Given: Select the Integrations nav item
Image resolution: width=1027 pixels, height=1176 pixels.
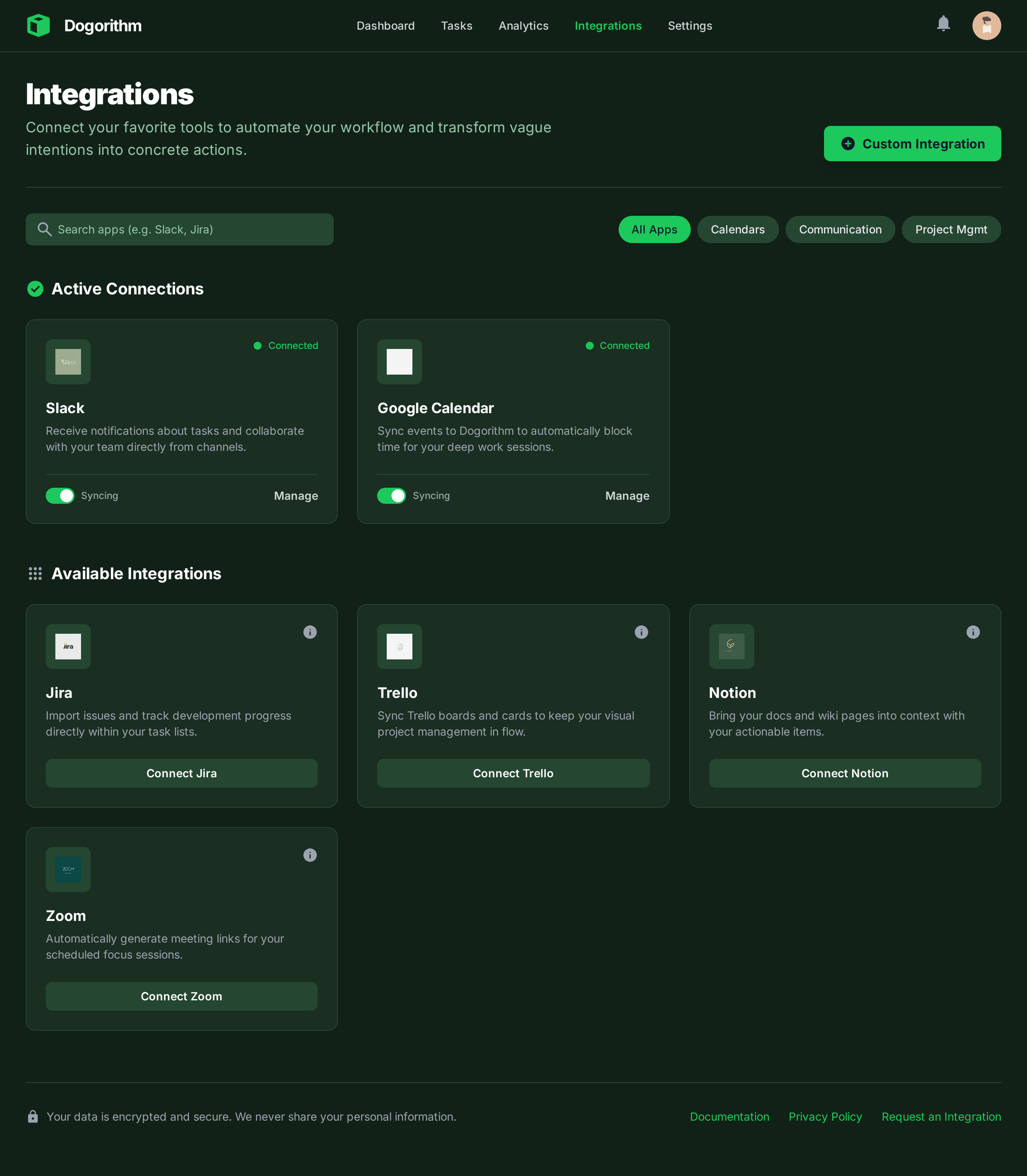Looking at the screenshot, I should [608, 26].
